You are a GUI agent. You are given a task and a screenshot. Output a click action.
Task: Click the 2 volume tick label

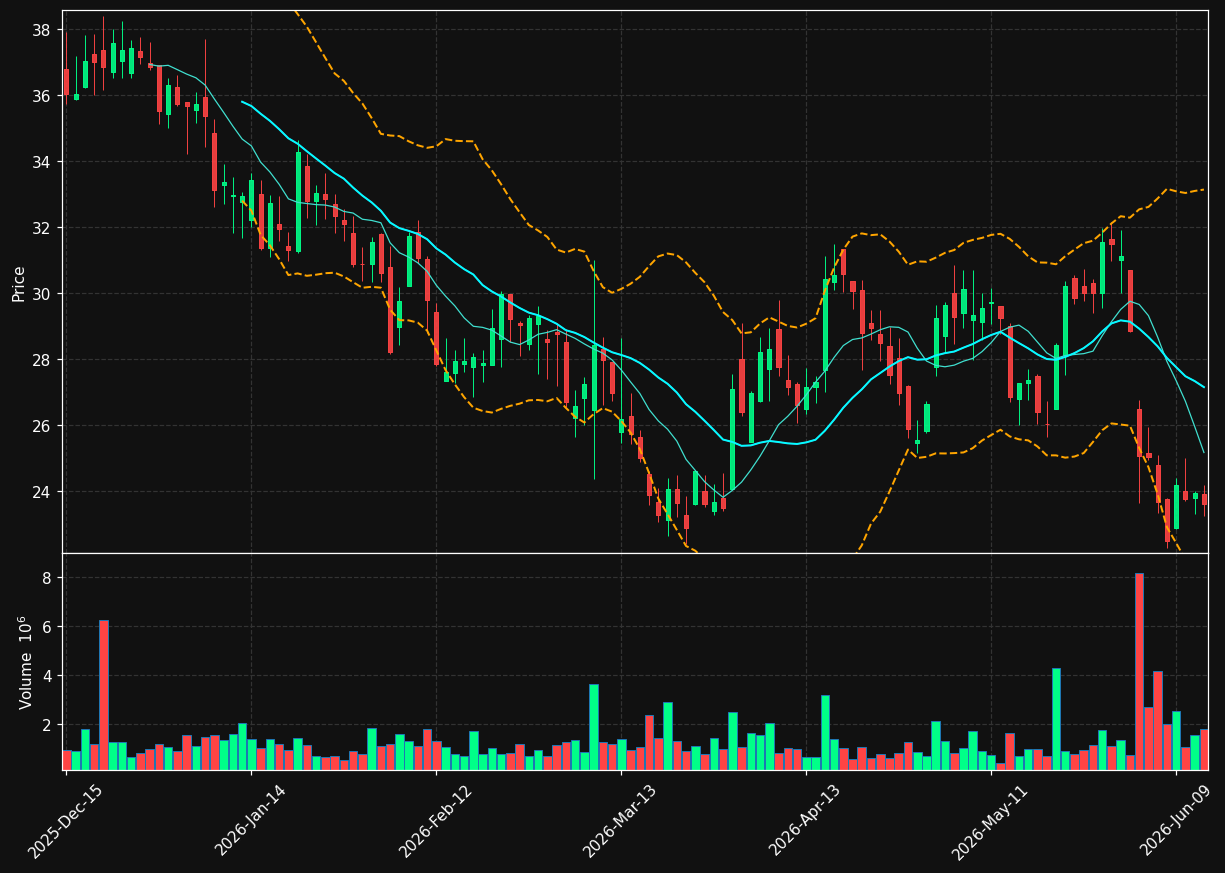[x=46, y=725]
